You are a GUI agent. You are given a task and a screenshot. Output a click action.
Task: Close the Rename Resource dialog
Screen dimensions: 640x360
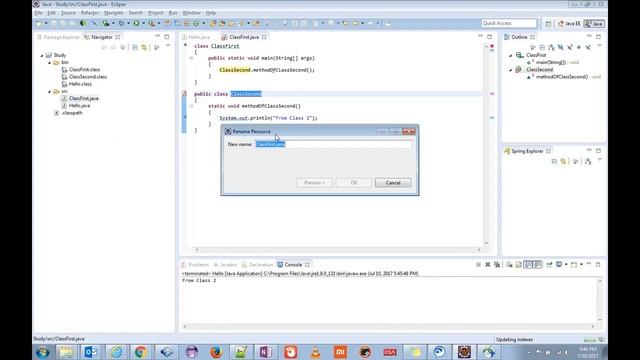[409, 131]
